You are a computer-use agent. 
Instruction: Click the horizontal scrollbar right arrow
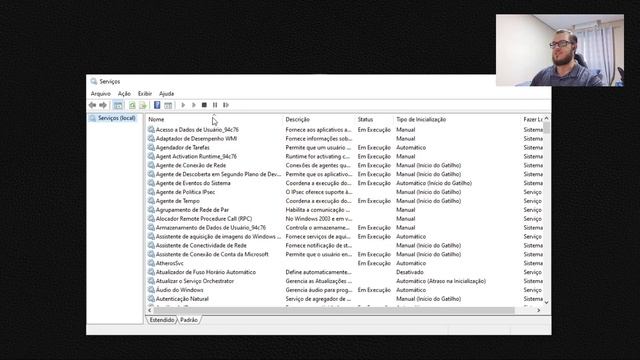(538, 310)
